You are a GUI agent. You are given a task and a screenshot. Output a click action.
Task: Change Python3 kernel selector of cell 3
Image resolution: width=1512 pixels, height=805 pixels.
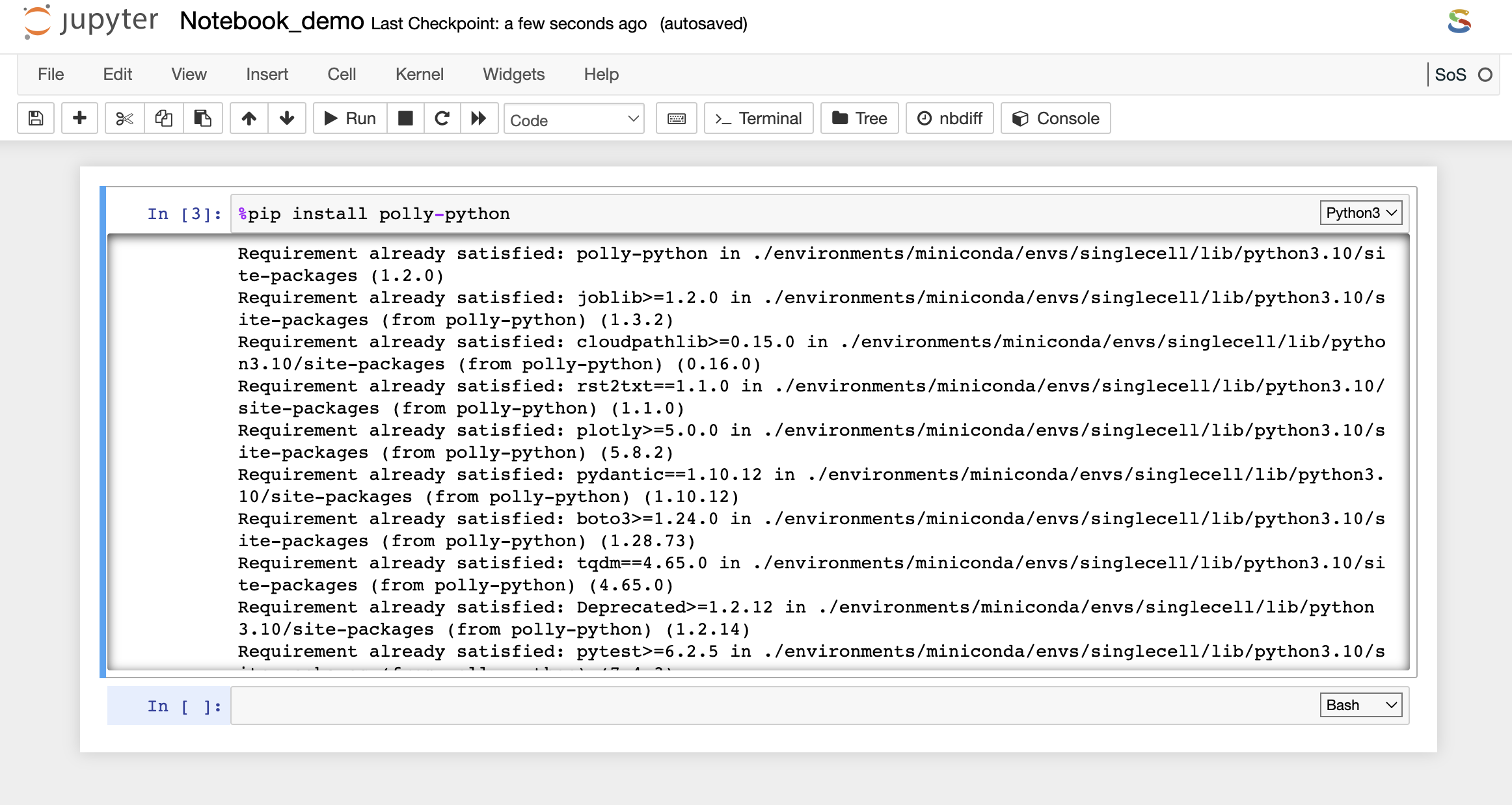(1361, 213)
